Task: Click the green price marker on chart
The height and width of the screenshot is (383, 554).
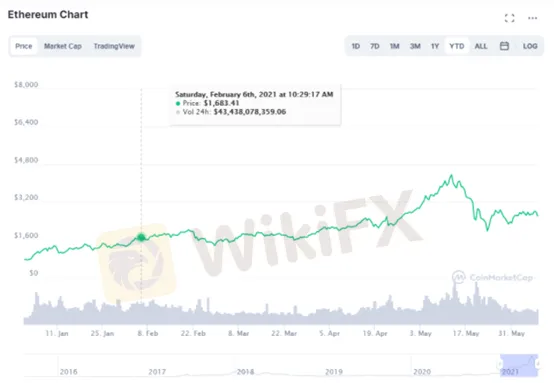Action: 141,237
